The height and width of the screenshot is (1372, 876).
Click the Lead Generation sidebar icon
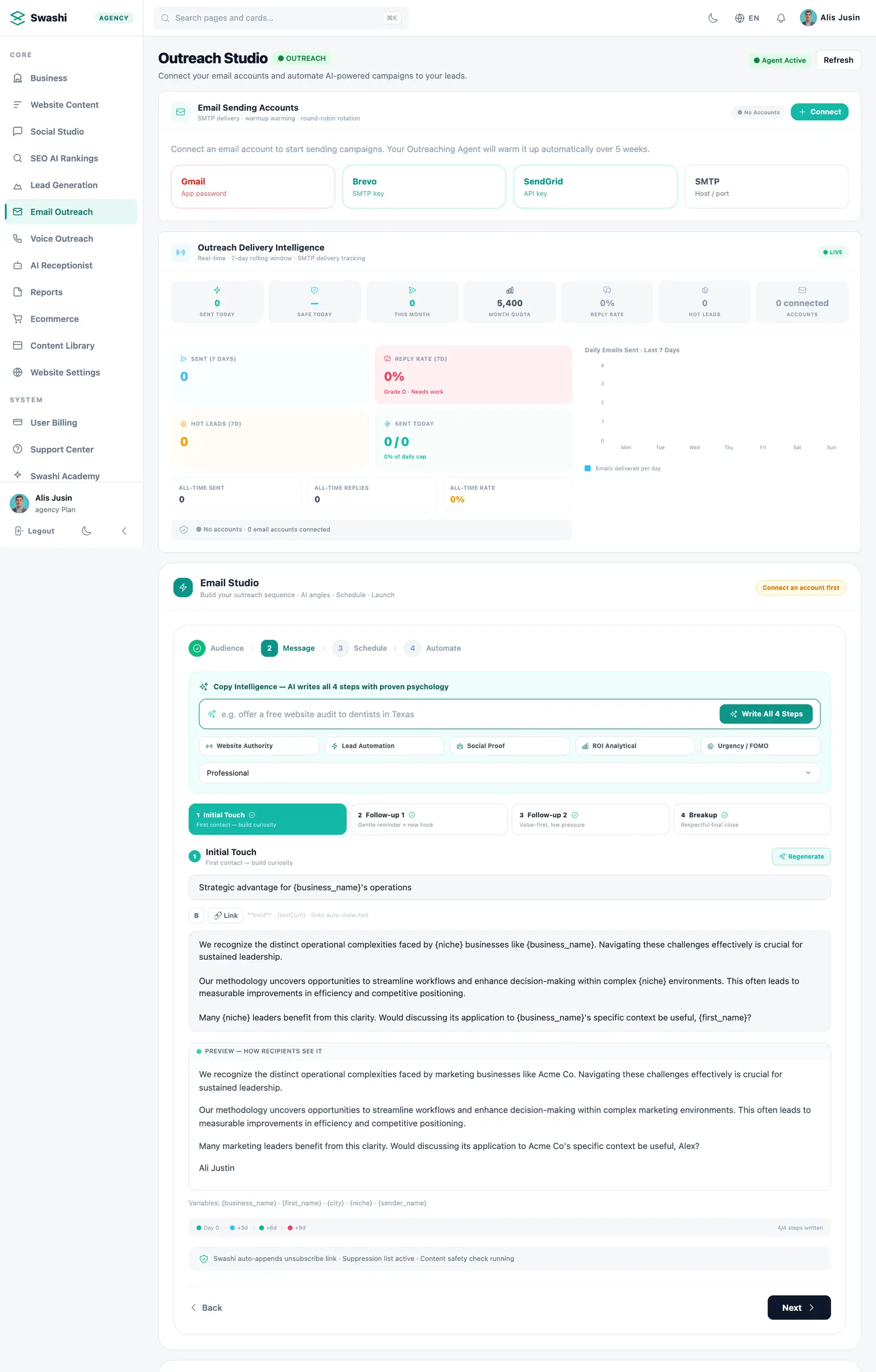click(18, 185)
